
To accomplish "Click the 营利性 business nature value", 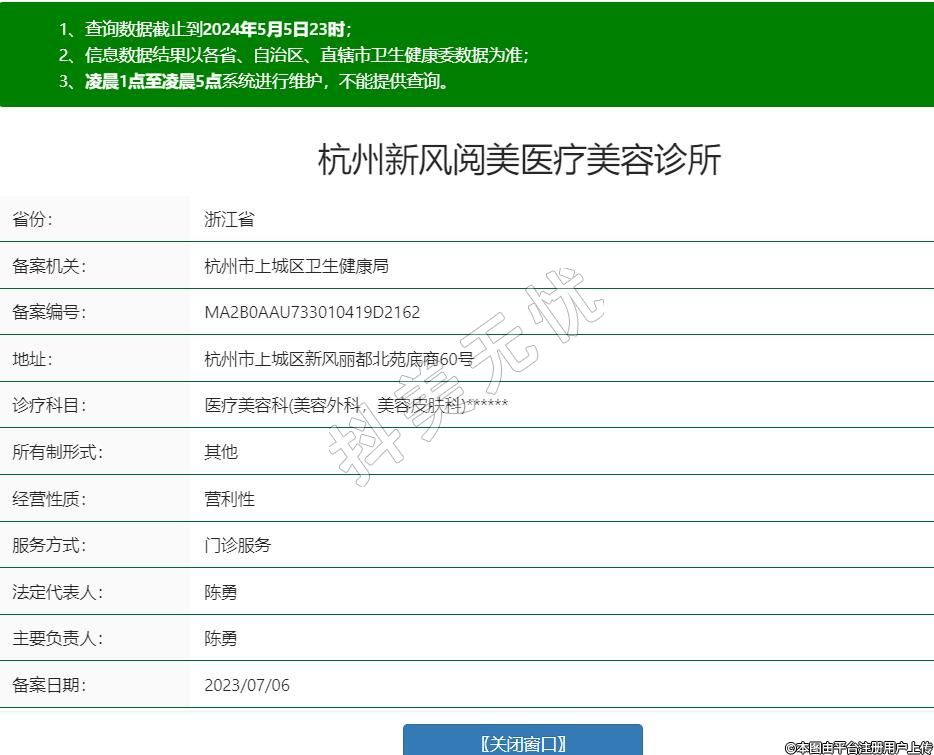I will (229, 499).
